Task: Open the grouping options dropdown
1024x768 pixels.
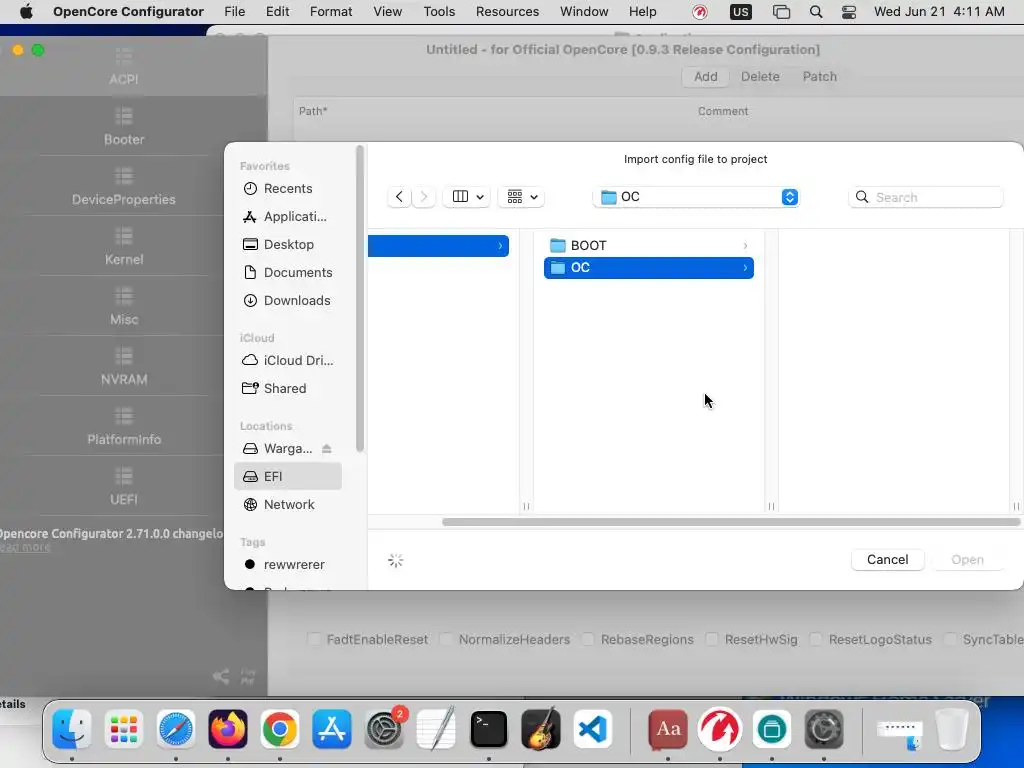Action: (x=522, y=197)
